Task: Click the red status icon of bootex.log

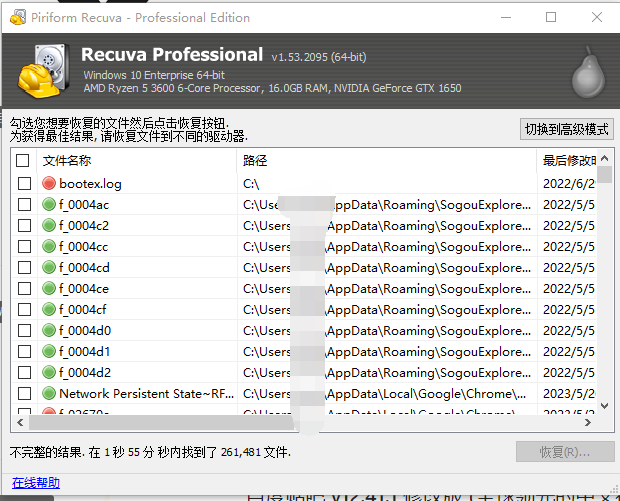Action: point(49,183)
